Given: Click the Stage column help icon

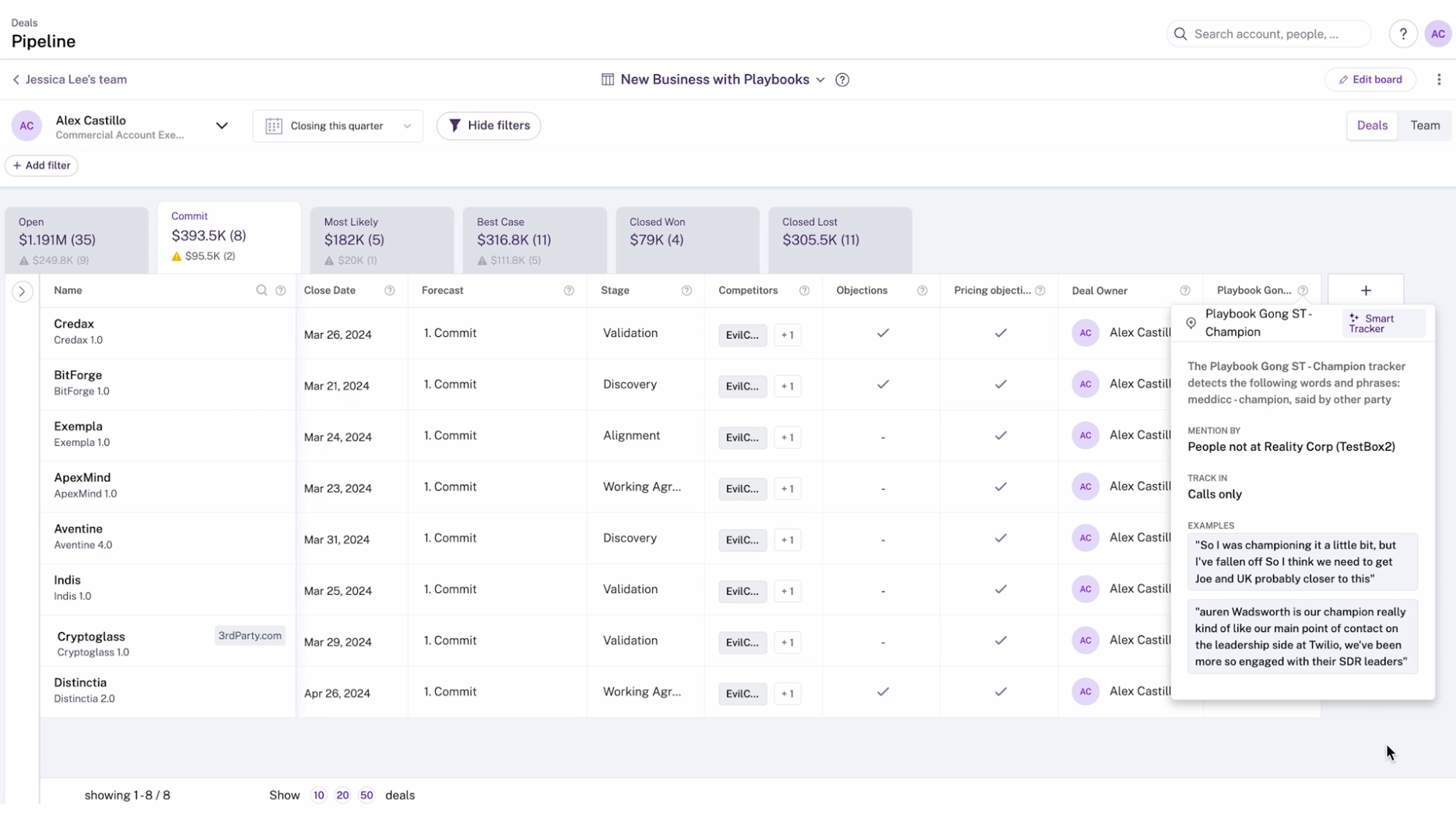Looking at the screenshot, I should pyautogui.click(x=686, y=290).
